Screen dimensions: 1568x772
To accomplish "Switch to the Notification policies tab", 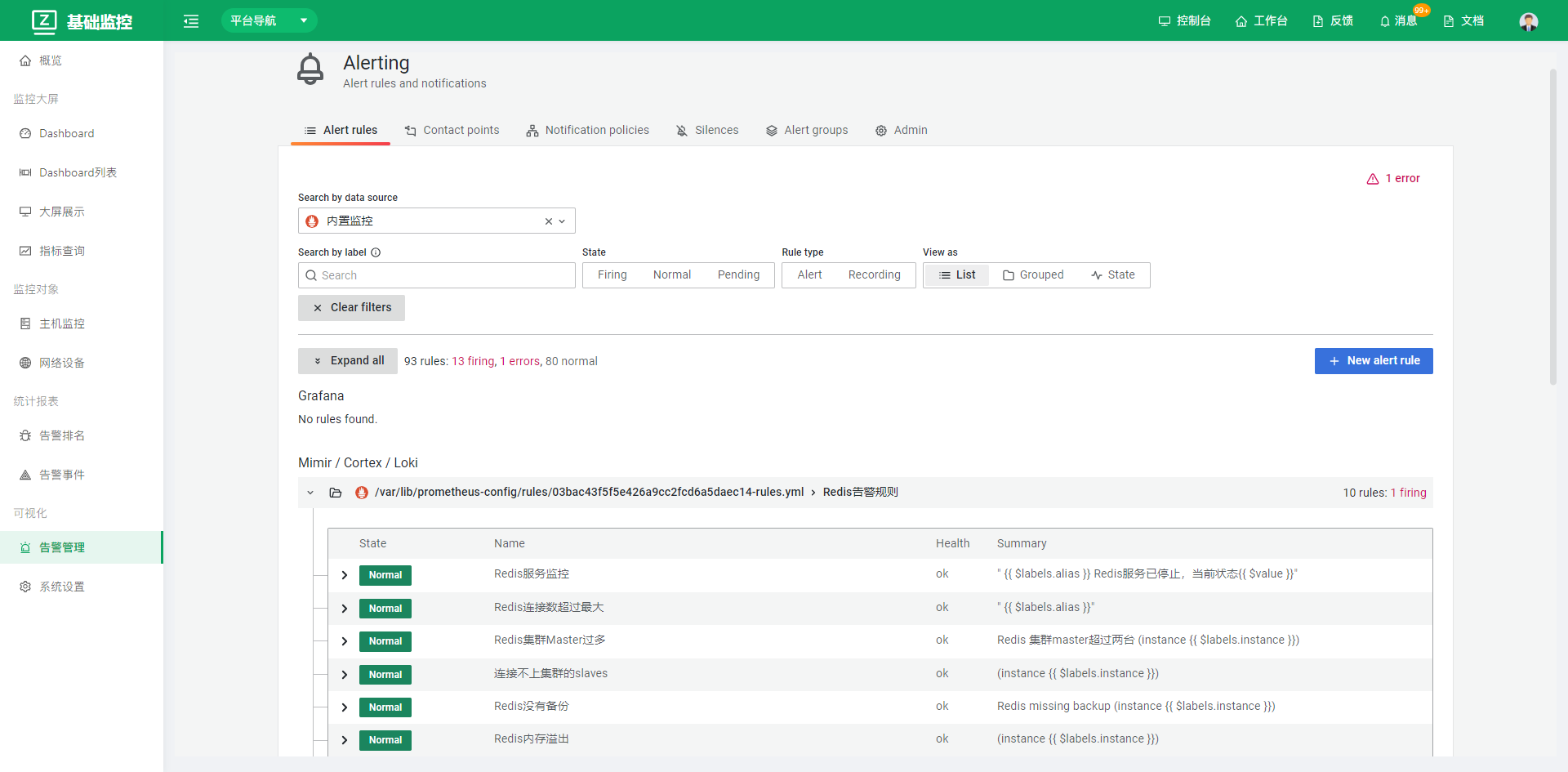I will pyautogui.click(x=587, y=131).
